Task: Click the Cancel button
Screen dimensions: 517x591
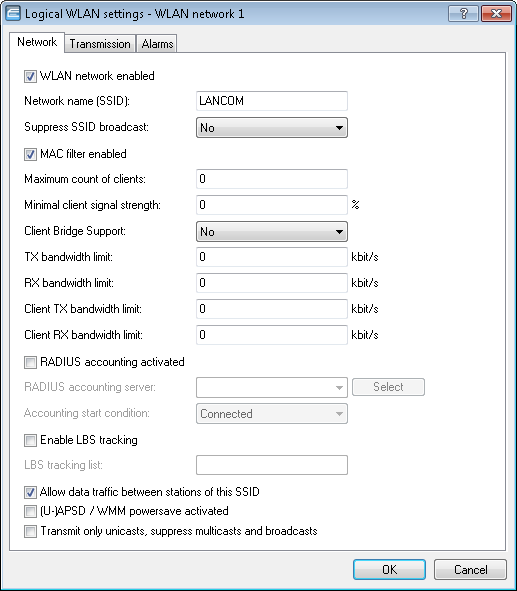Action: coord(470,569)
